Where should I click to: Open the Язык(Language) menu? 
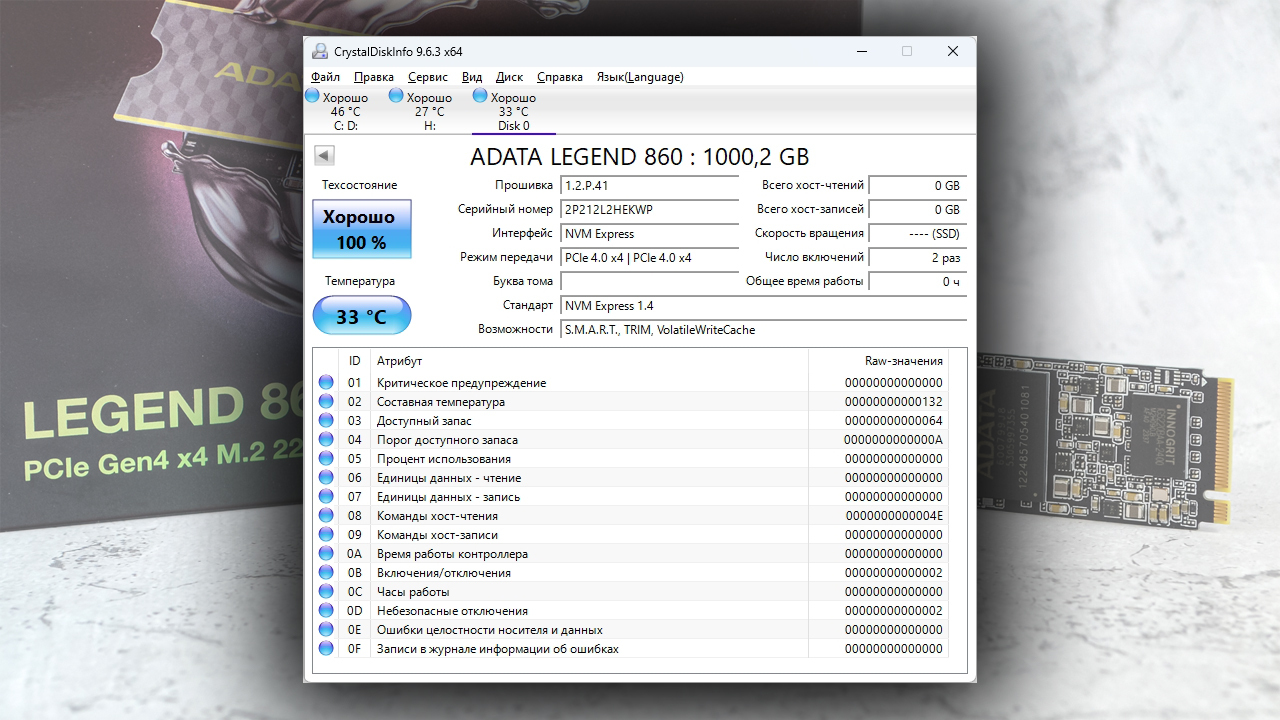point(640,77)
